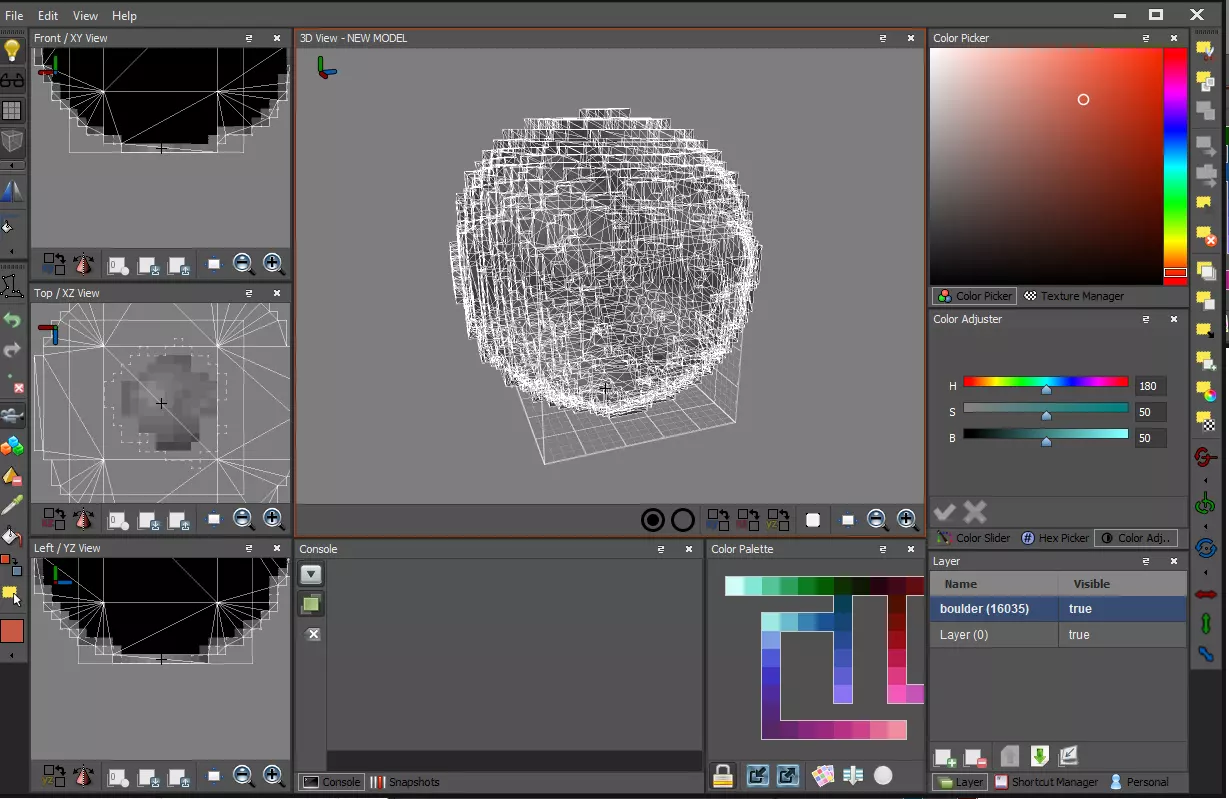Confirm color adjustment with the checkmark button
Screen dimensions: 1229x799
tap(945, 512)
